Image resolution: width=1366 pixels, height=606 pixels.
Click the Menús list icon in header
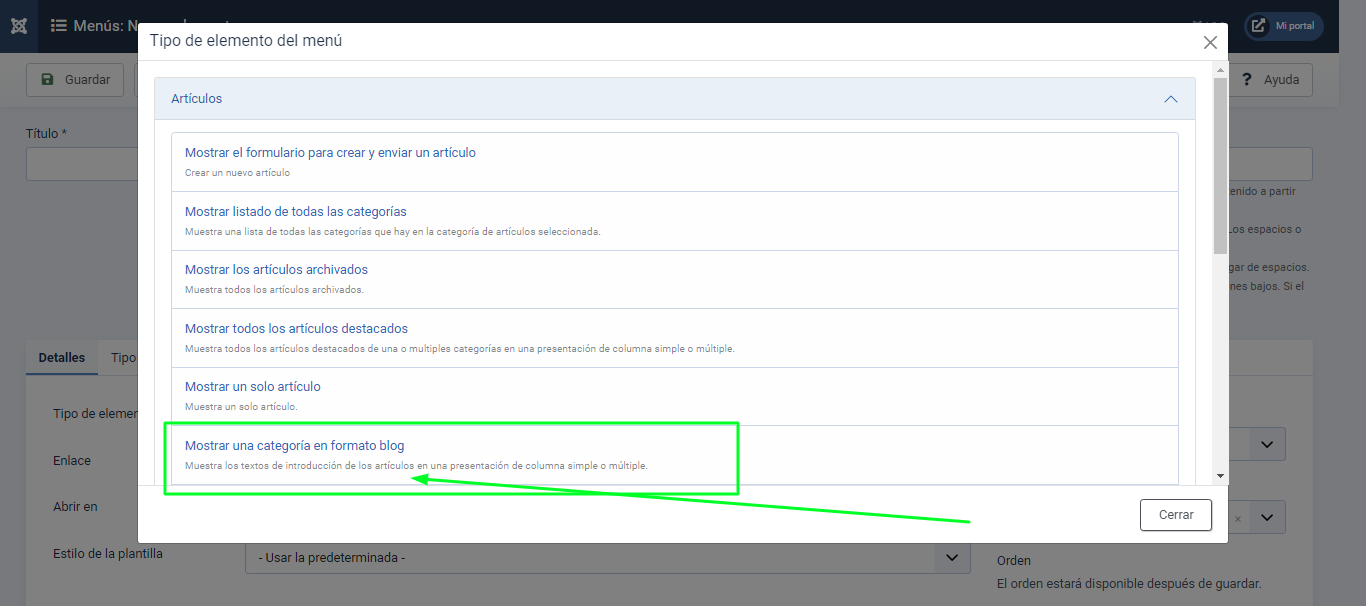(59, 26)
